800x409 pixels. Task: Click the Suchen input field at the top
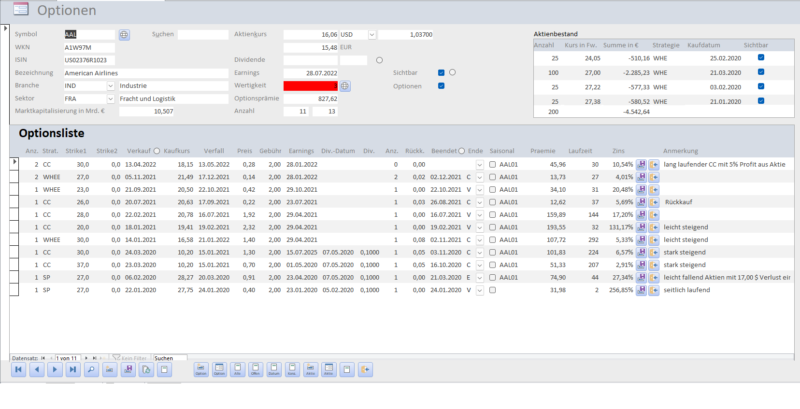203,34
